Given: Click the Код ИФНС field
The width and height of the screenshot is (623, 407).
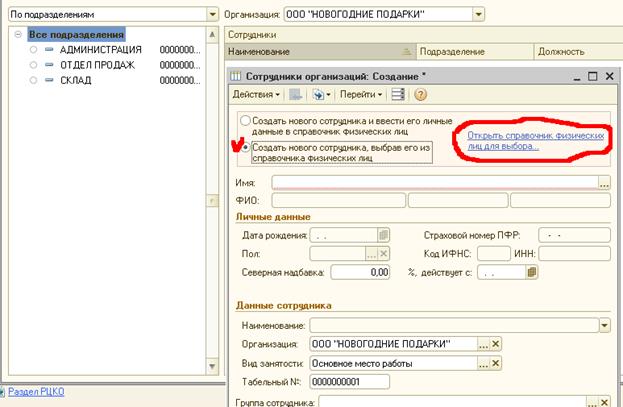Looking at the screenshot, I should [493, 254].
